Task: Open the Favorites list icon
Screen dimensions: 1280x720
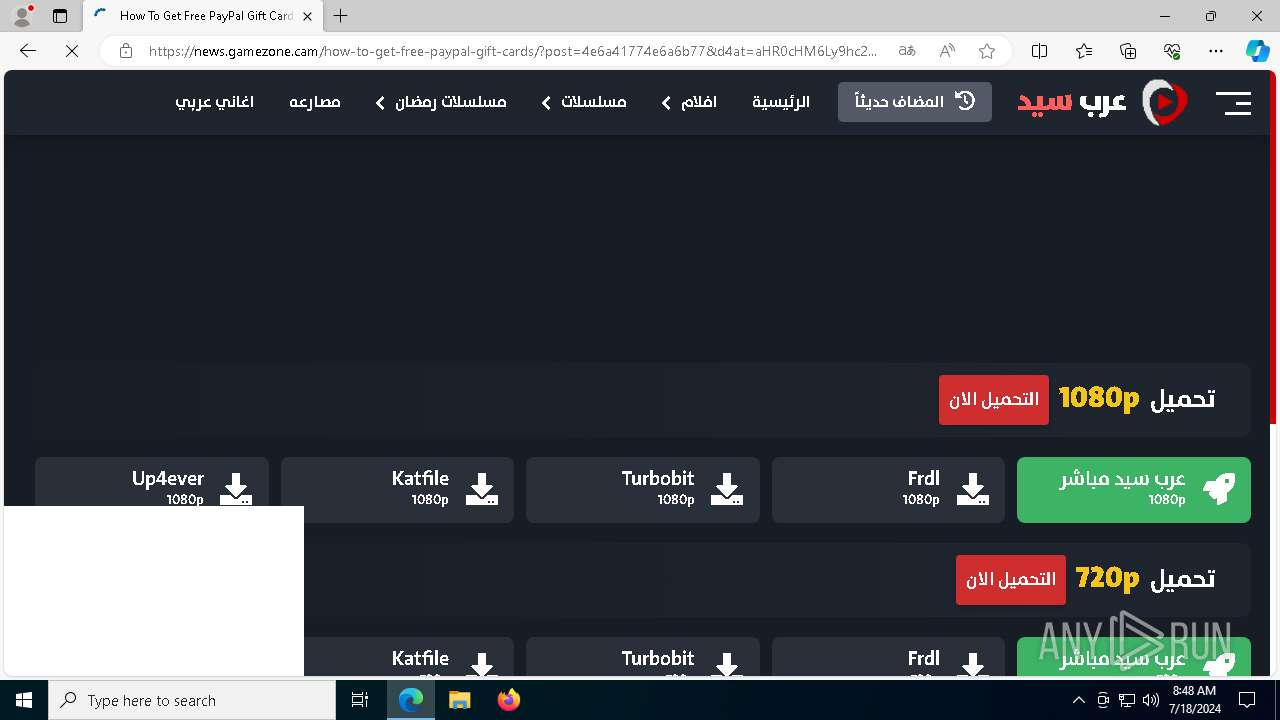Action: click(1084, 51)
